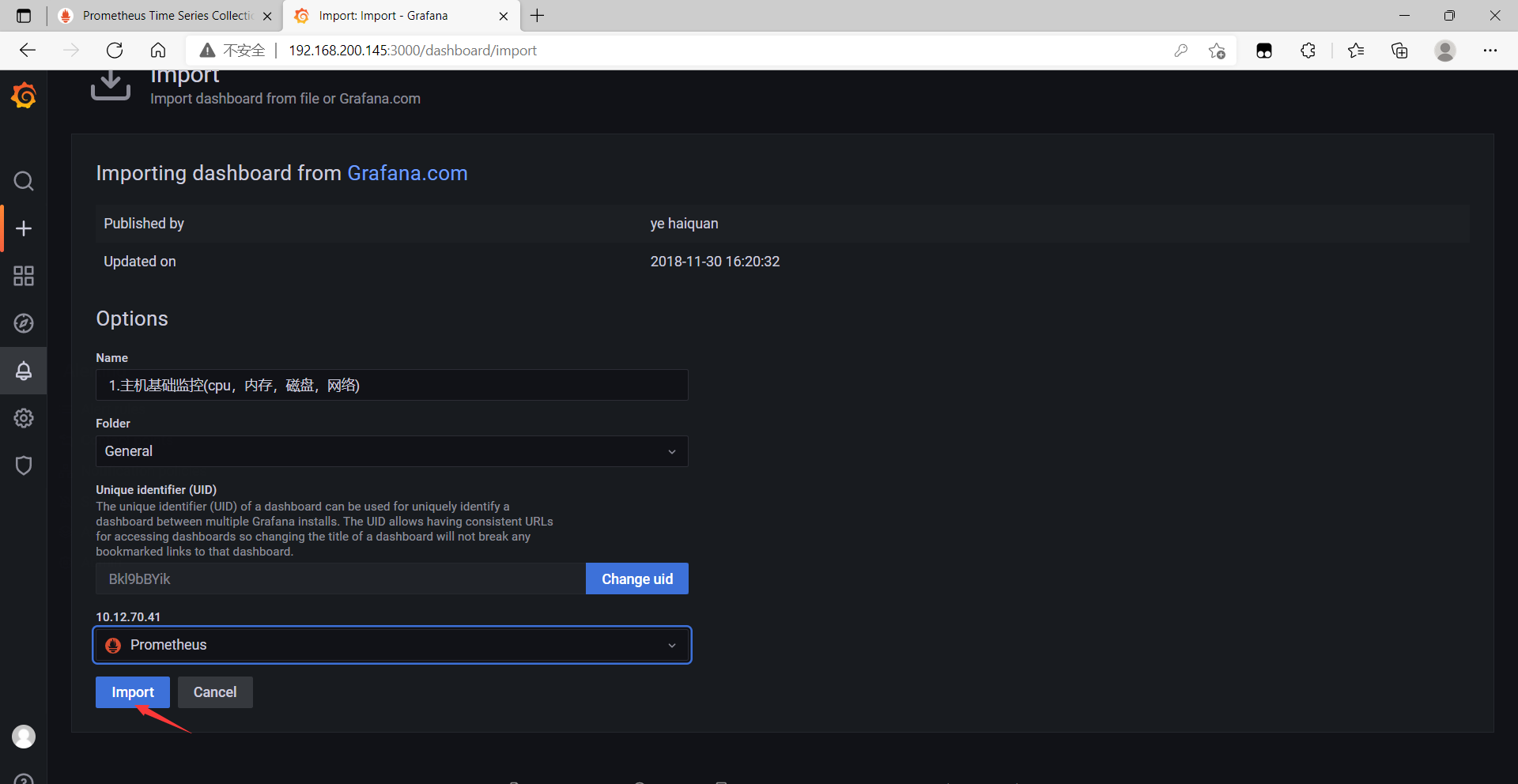Image resolution: width=1518 pixels, height=784 pixels.
Task: Click the browser back arrow
Action: (x=28, y=51)
